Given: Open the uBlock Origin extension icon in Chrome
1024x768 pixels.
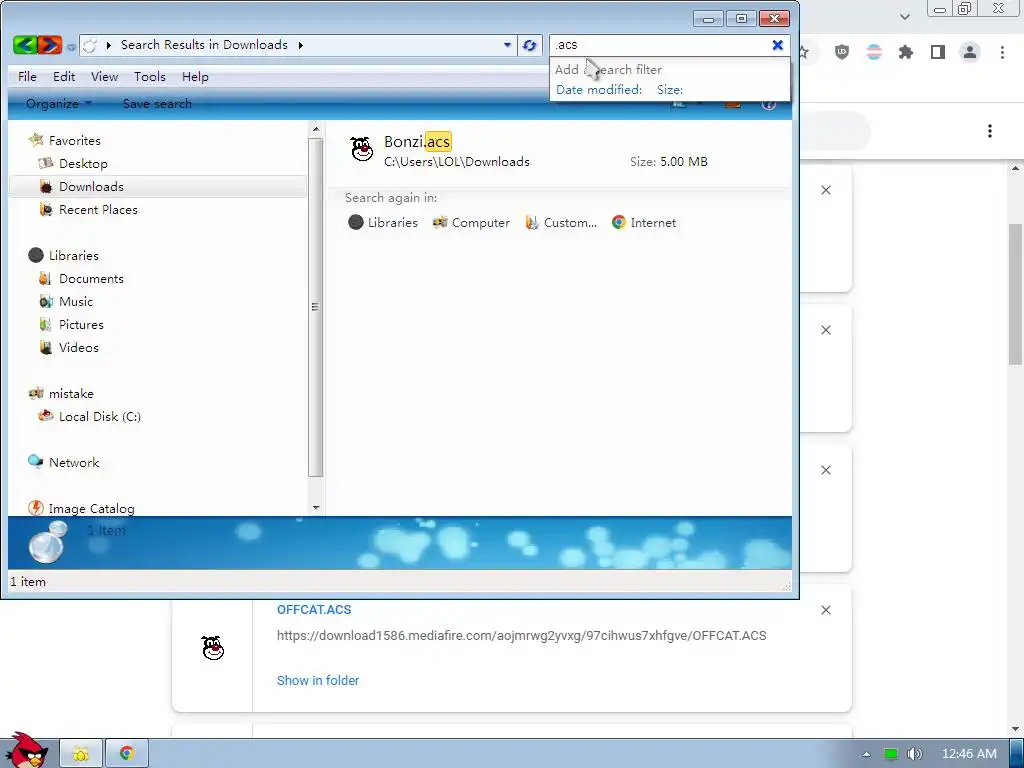Looking at the screenshot, I should 842,52.
